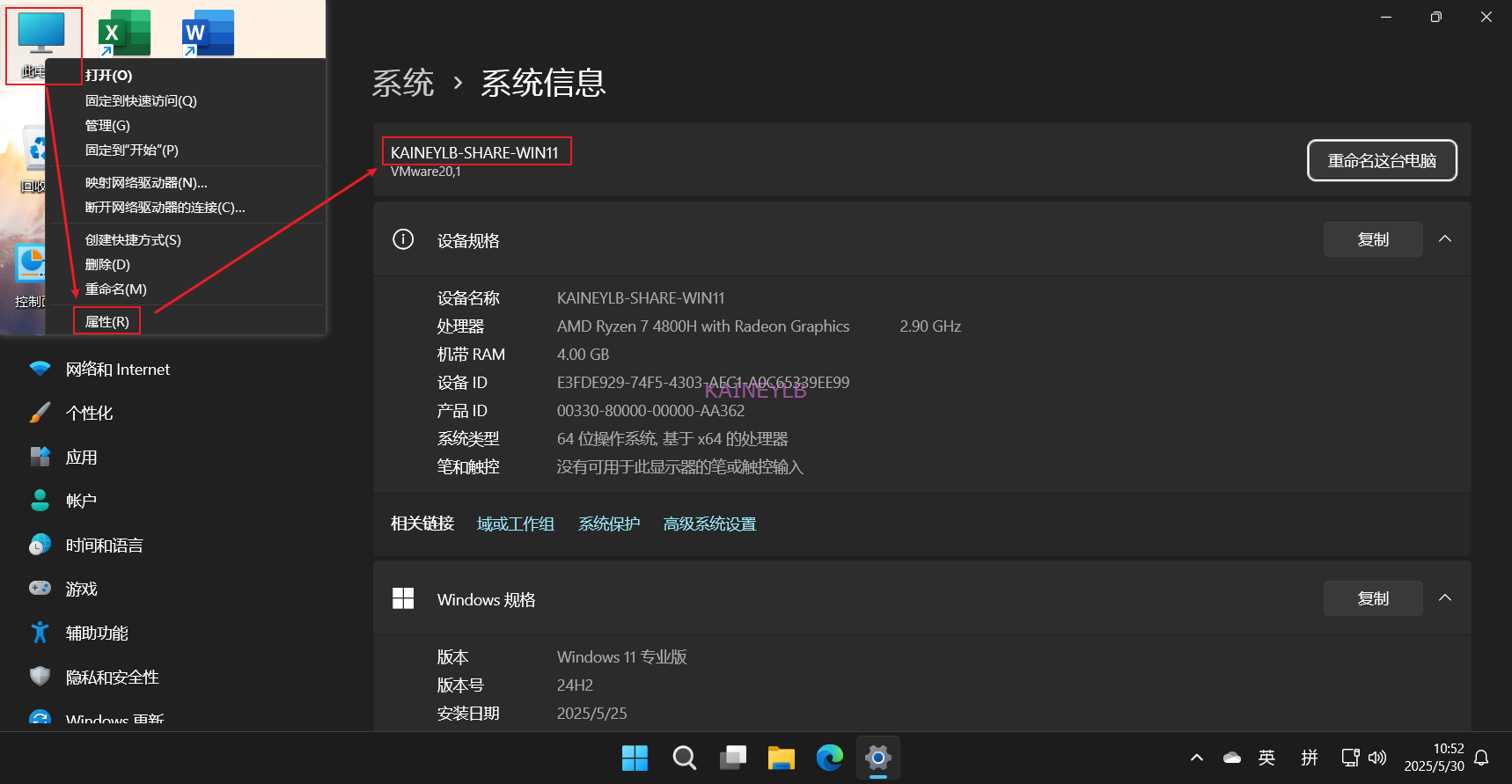Open OneDrive cloud tray icon

point(1232,758)
